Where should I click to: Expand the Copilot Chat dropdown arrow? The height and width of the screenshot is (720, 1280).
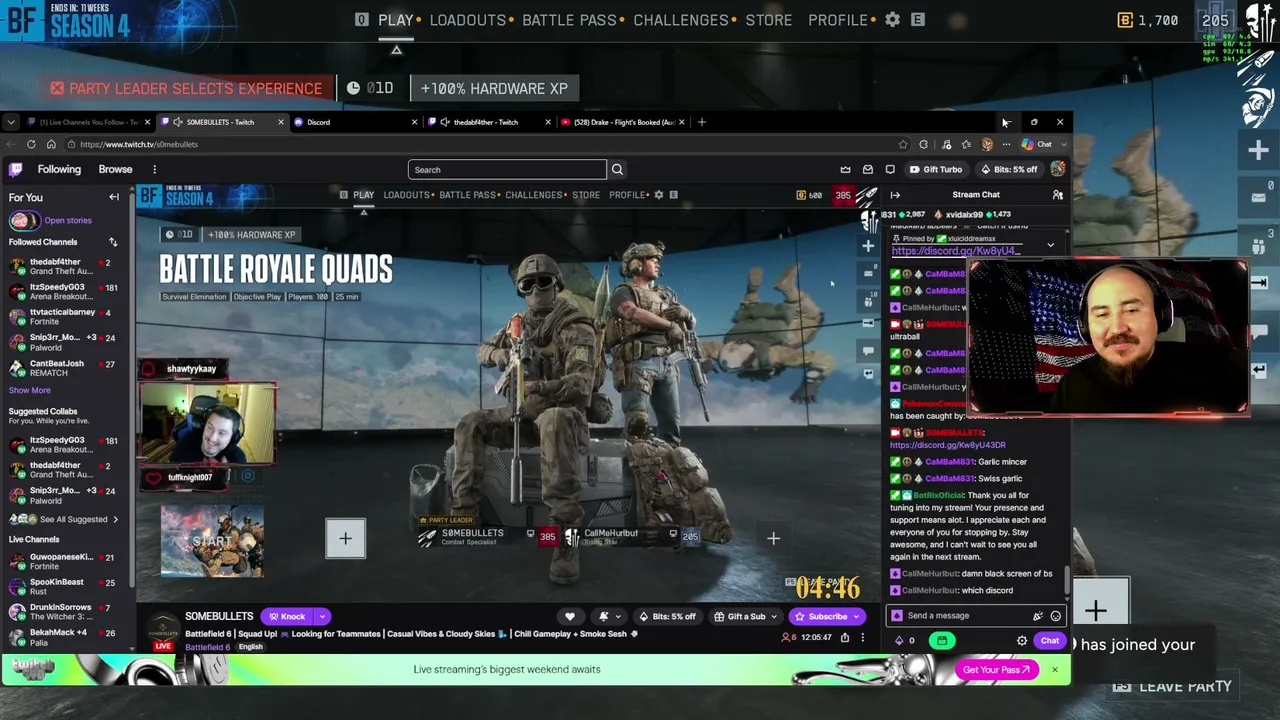(1063, 144)
